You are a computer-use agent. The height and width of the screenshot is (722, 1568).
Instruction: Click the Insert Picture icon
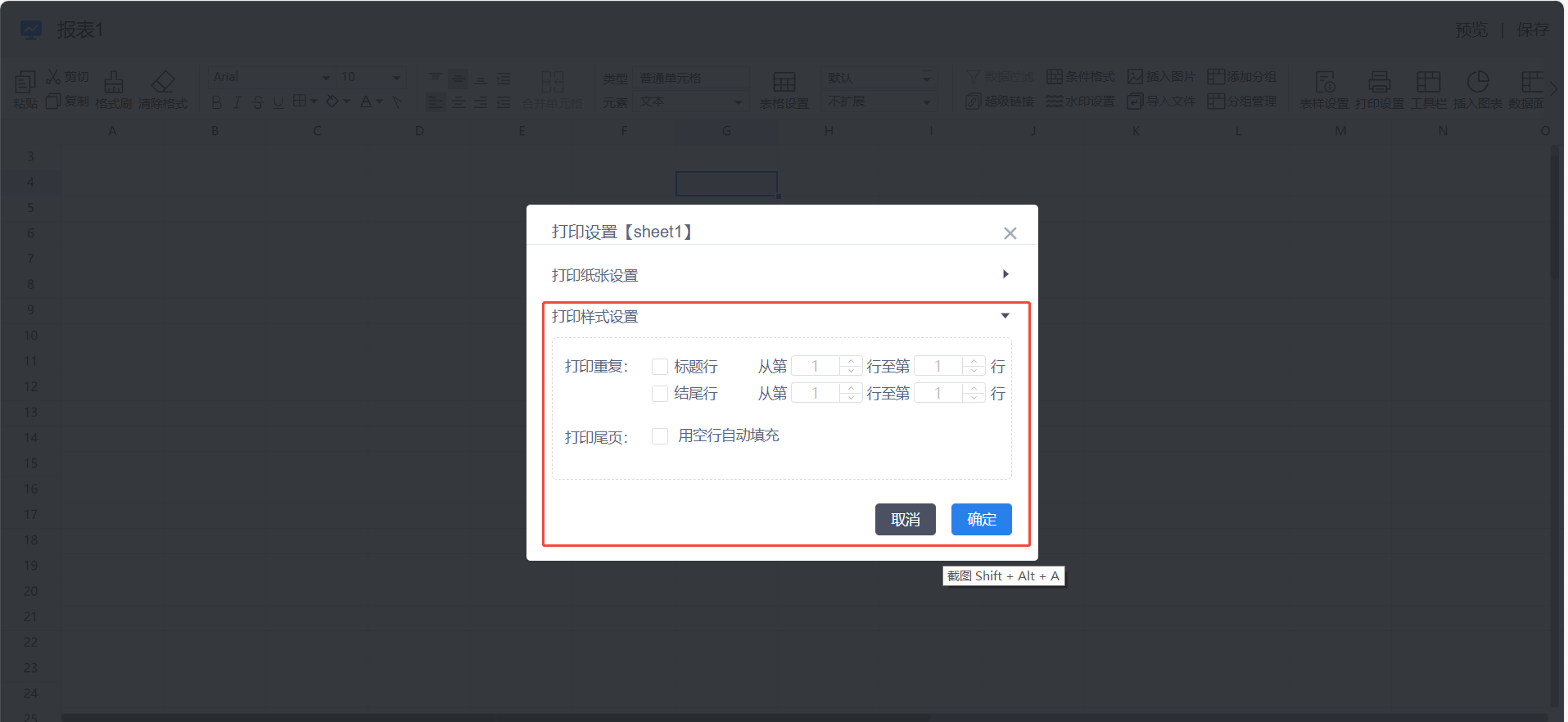point(1135,77)
